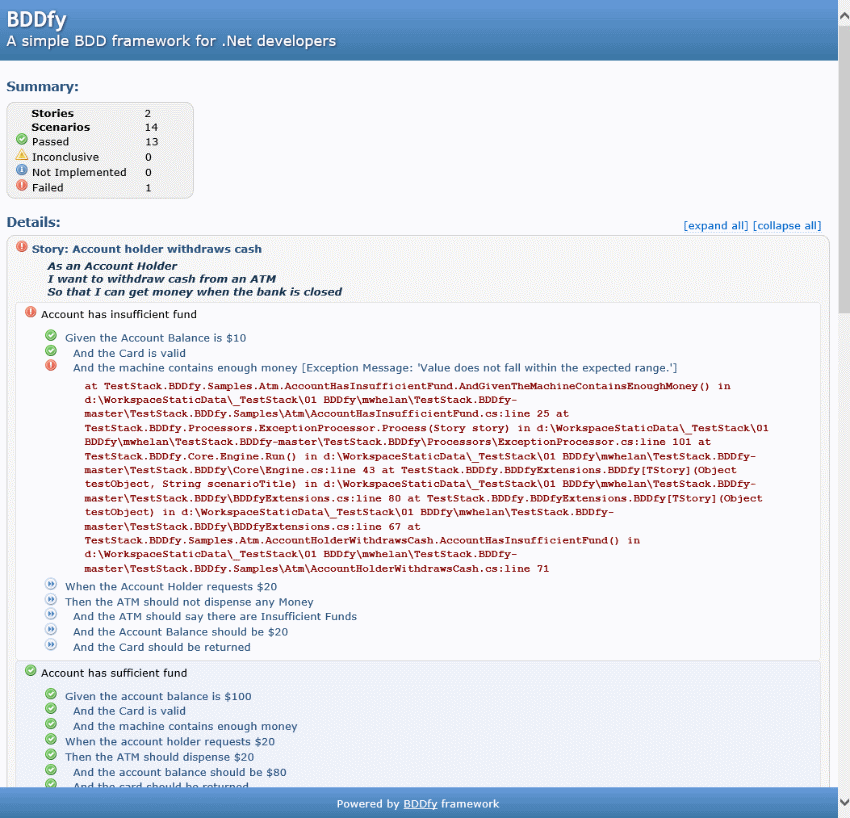The height and width of the screenshot is (818, 850).
Task: Click not-executed icon for 'And the Card should be returned'
Action: (x=51, y=645)
